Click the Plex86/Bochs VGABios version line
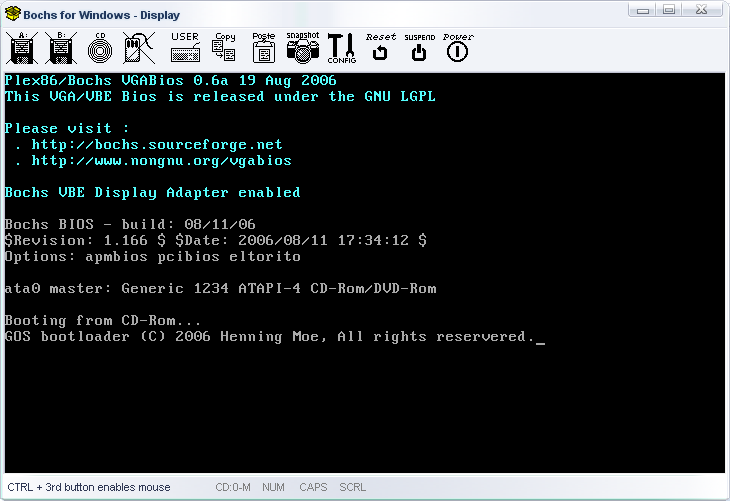 [170, 81]
